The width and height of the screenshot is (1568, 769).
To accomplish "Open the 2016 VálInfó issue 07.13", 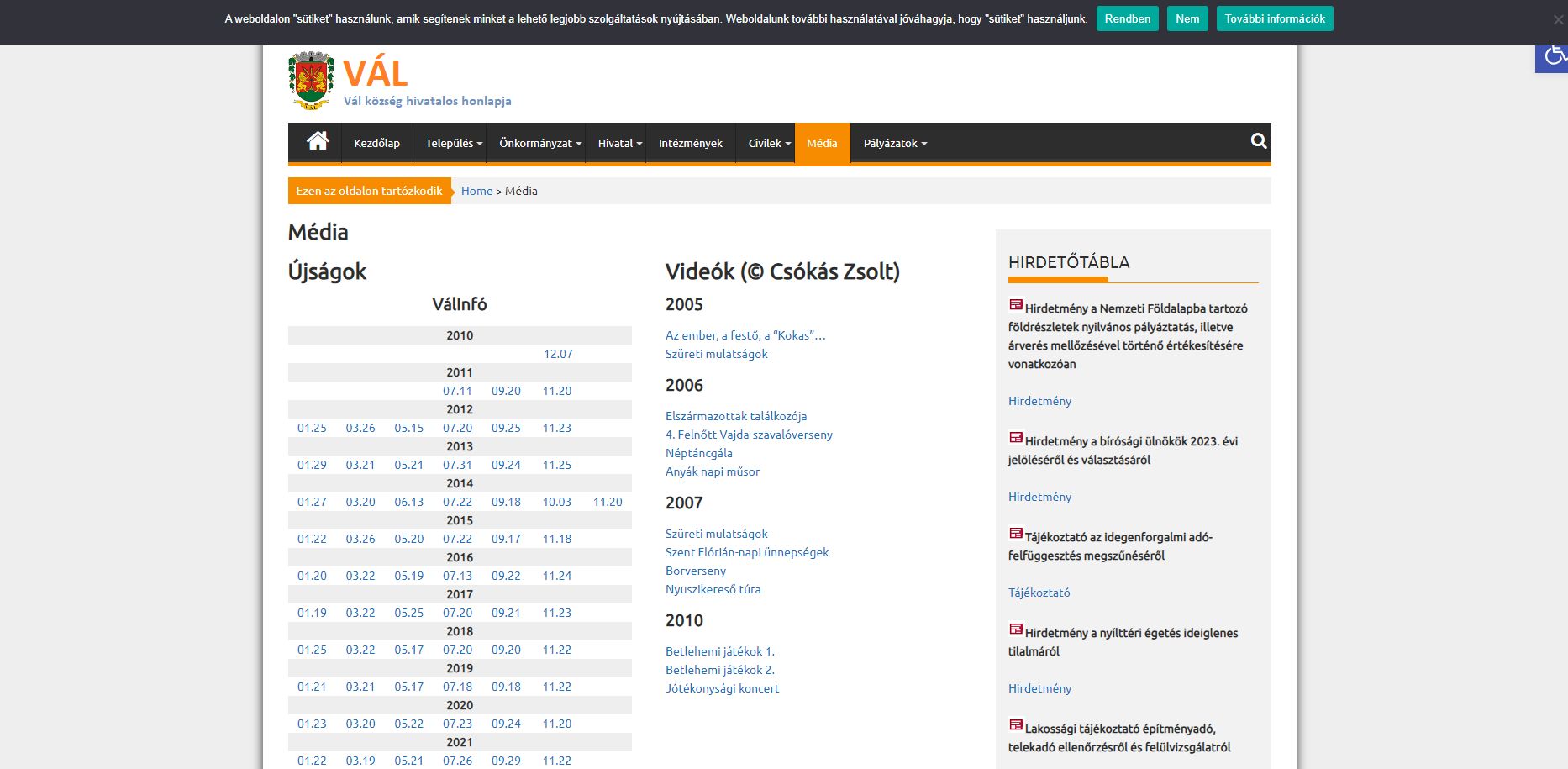I will pyautogui.click(x=457, y=576).
